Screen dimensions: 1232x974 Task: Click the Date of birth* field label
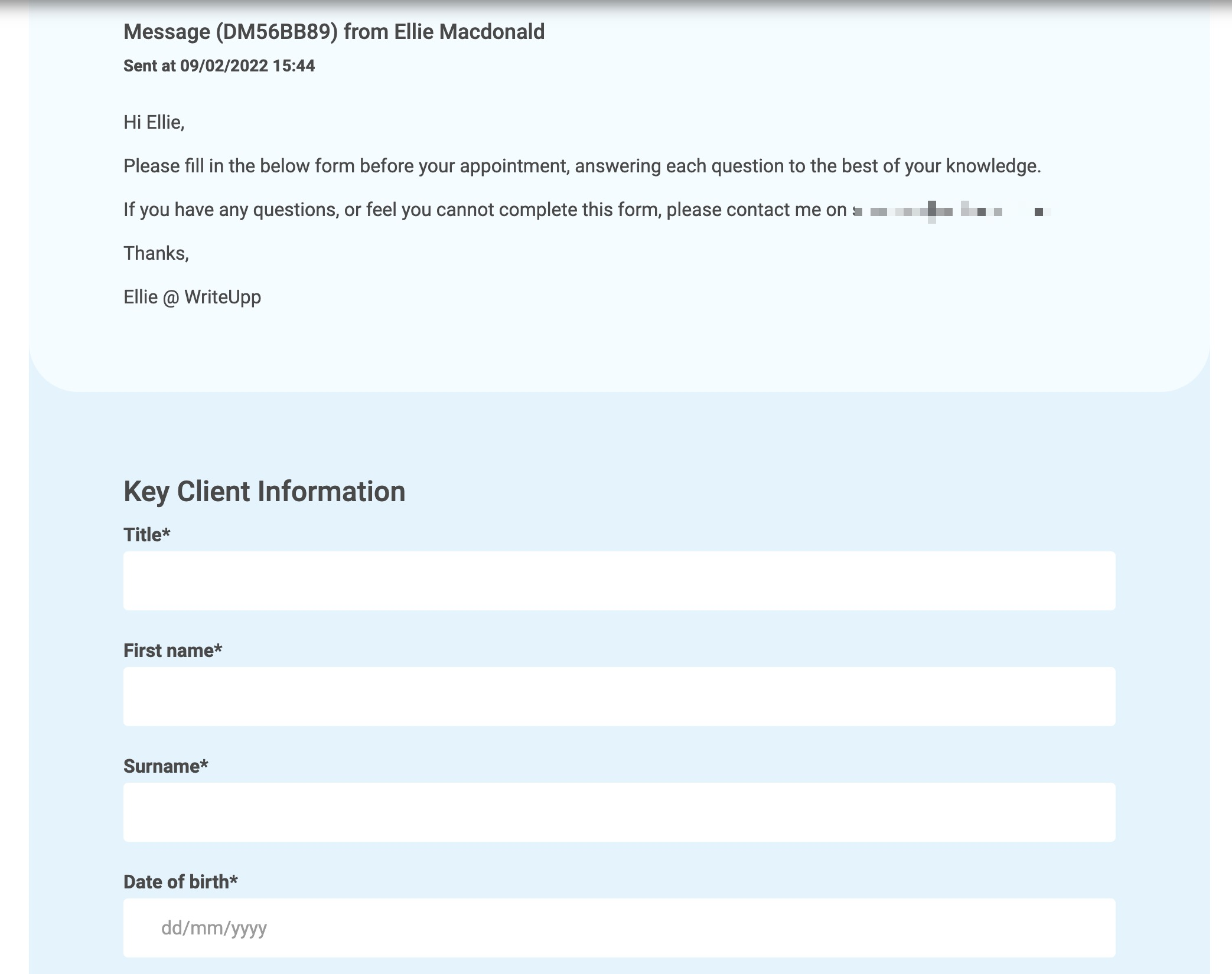coord(180,881)
